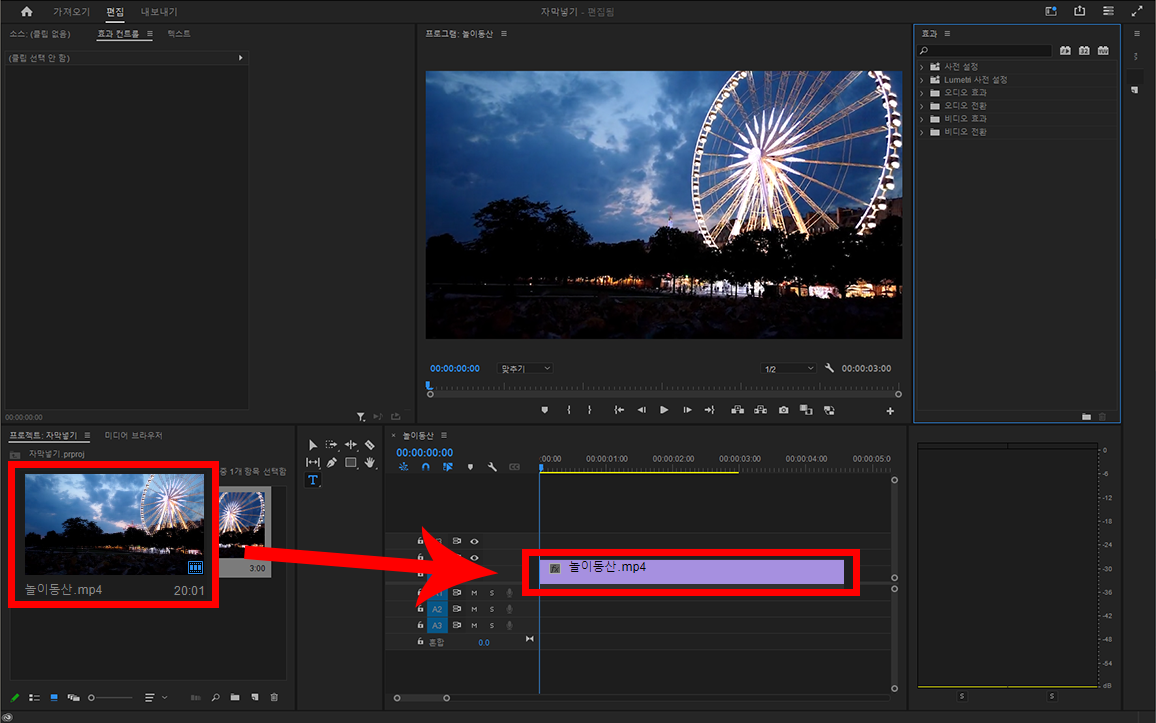The height and width of the screenshot is (723, 1156).
Task: Click the Export Frame camera icon
Action: point(783,410)
